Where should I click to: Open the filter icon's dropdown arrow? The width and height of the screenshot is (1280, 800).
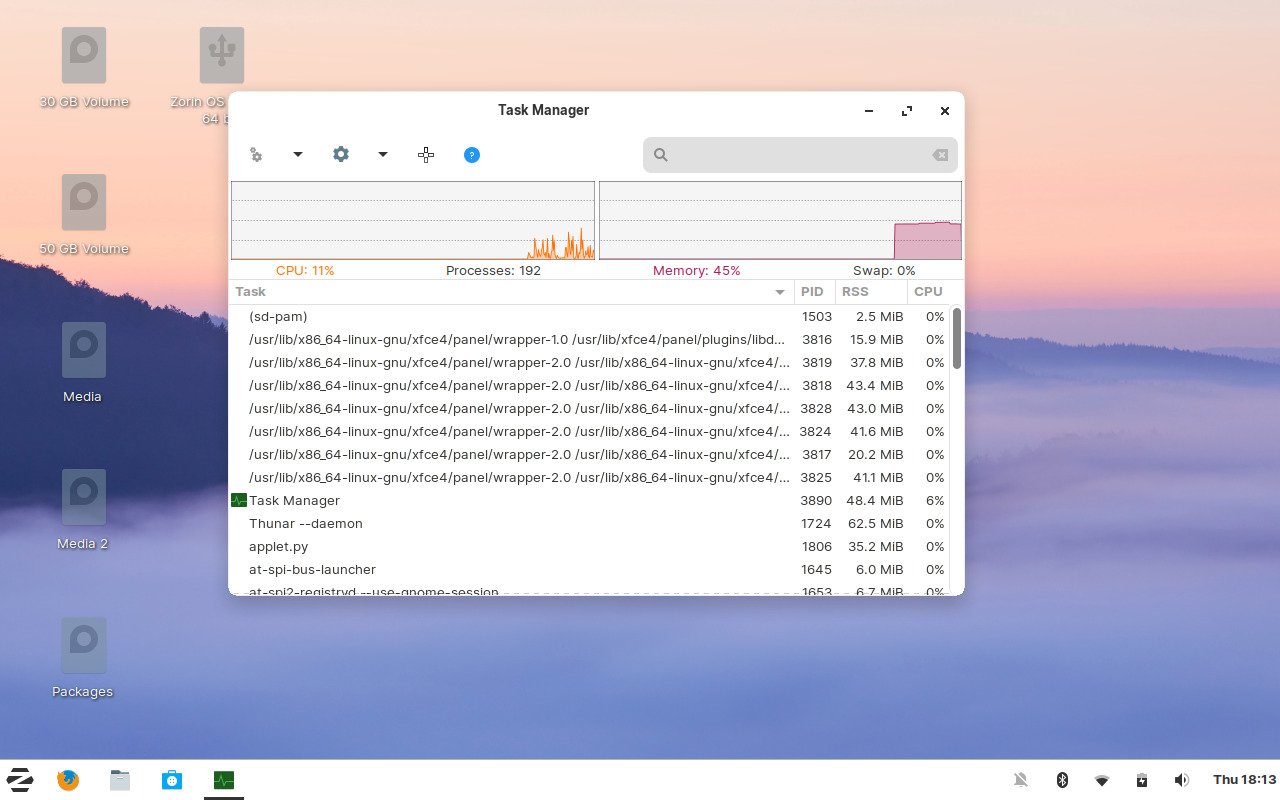[296, 155]
